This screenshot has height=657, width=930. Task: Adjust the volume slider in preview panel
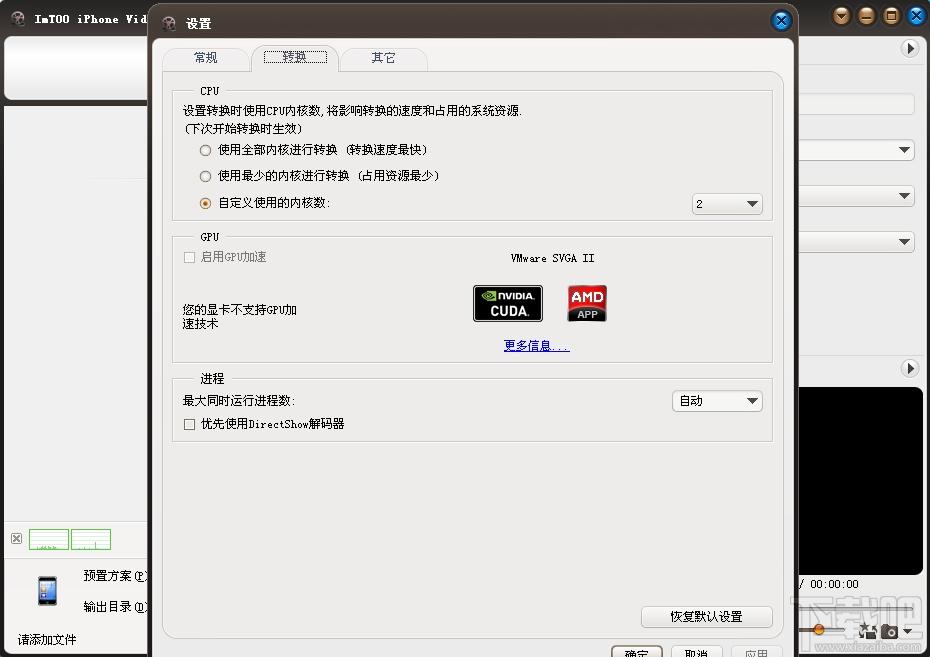tap(818, 630)
